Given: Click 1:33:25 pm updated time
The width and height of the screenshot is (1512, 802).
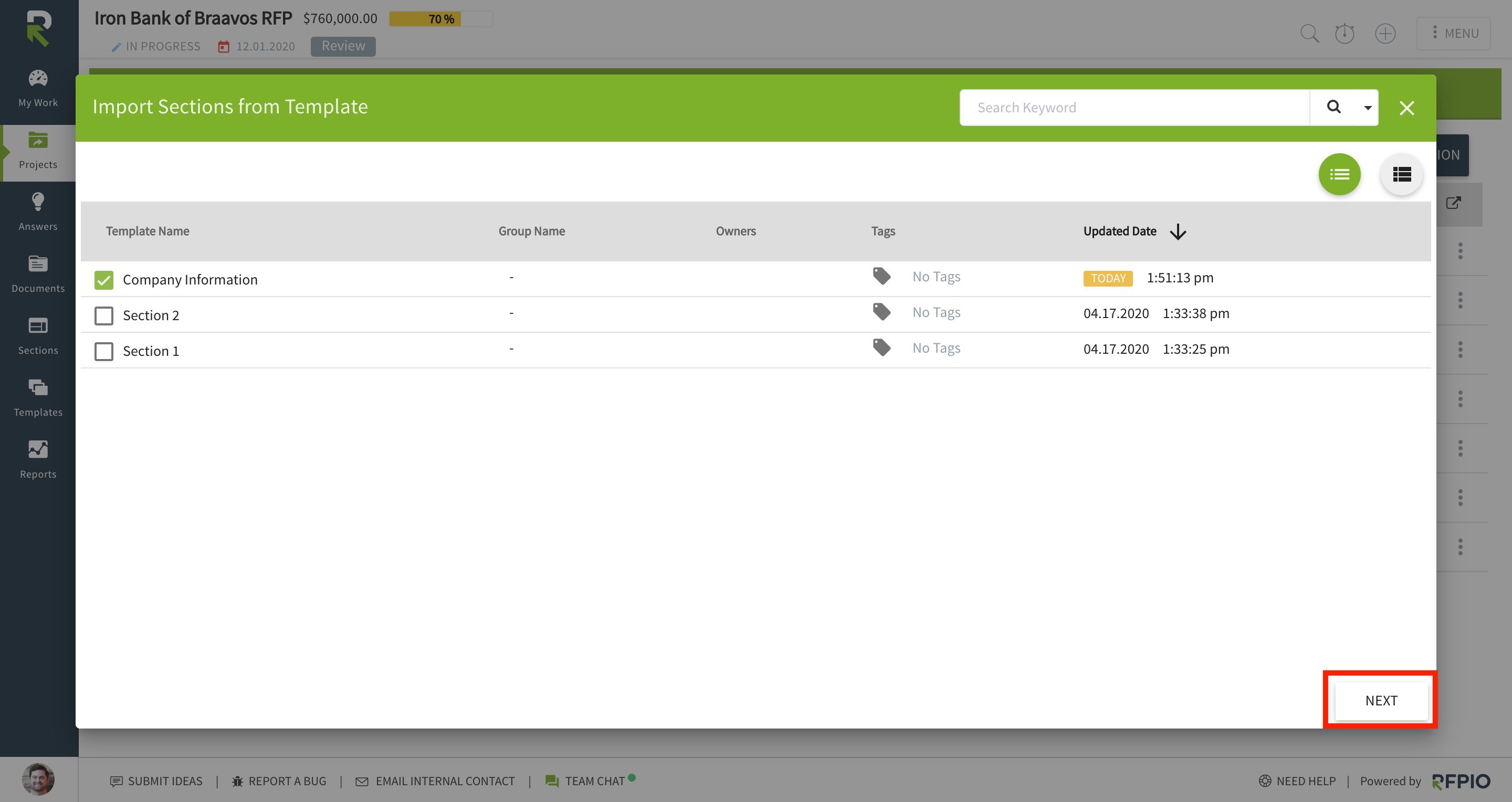Looking at the screenshot, I should [1195, 349].
